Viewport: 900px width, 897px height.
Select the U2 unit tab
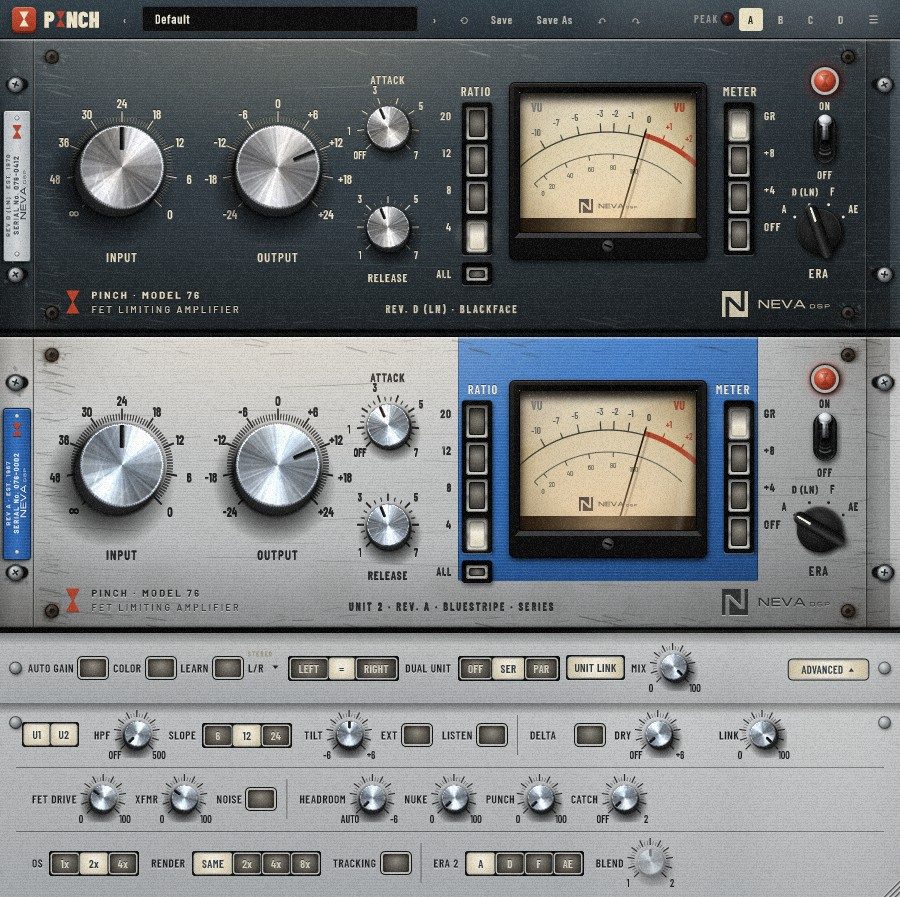(64, 735)
